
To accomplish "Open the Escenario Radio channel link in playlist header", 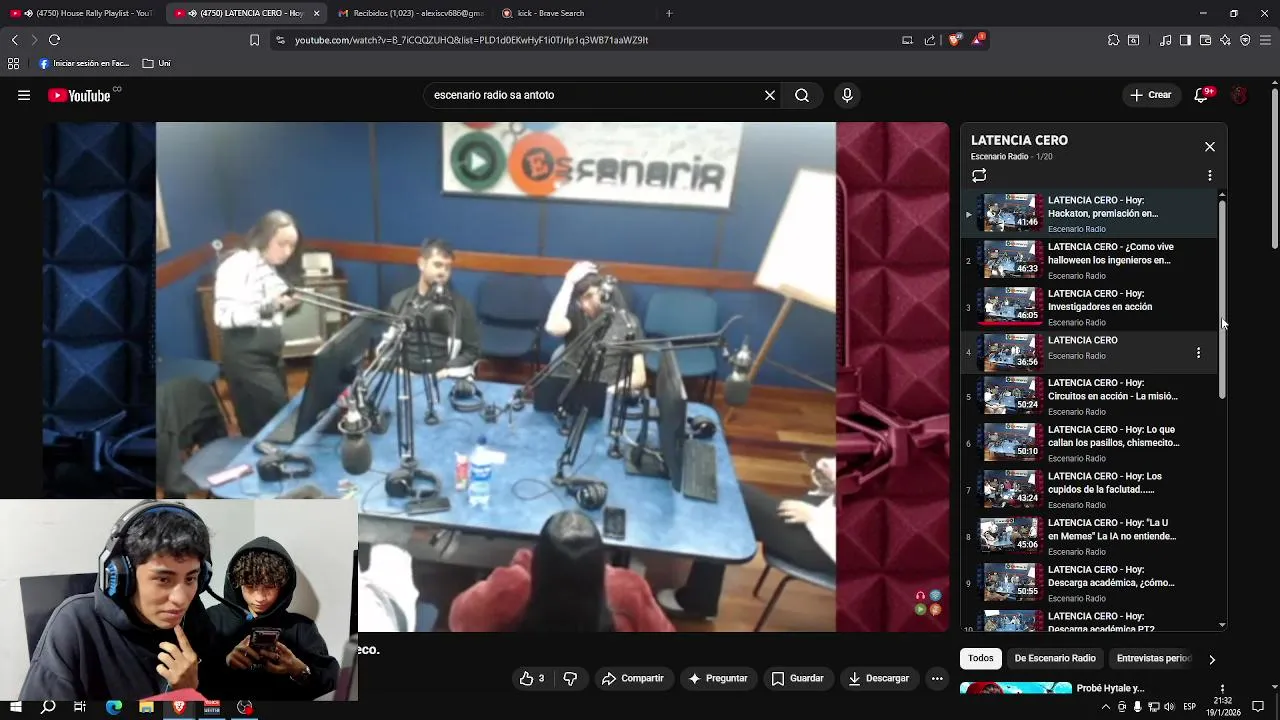I will 999,157.
